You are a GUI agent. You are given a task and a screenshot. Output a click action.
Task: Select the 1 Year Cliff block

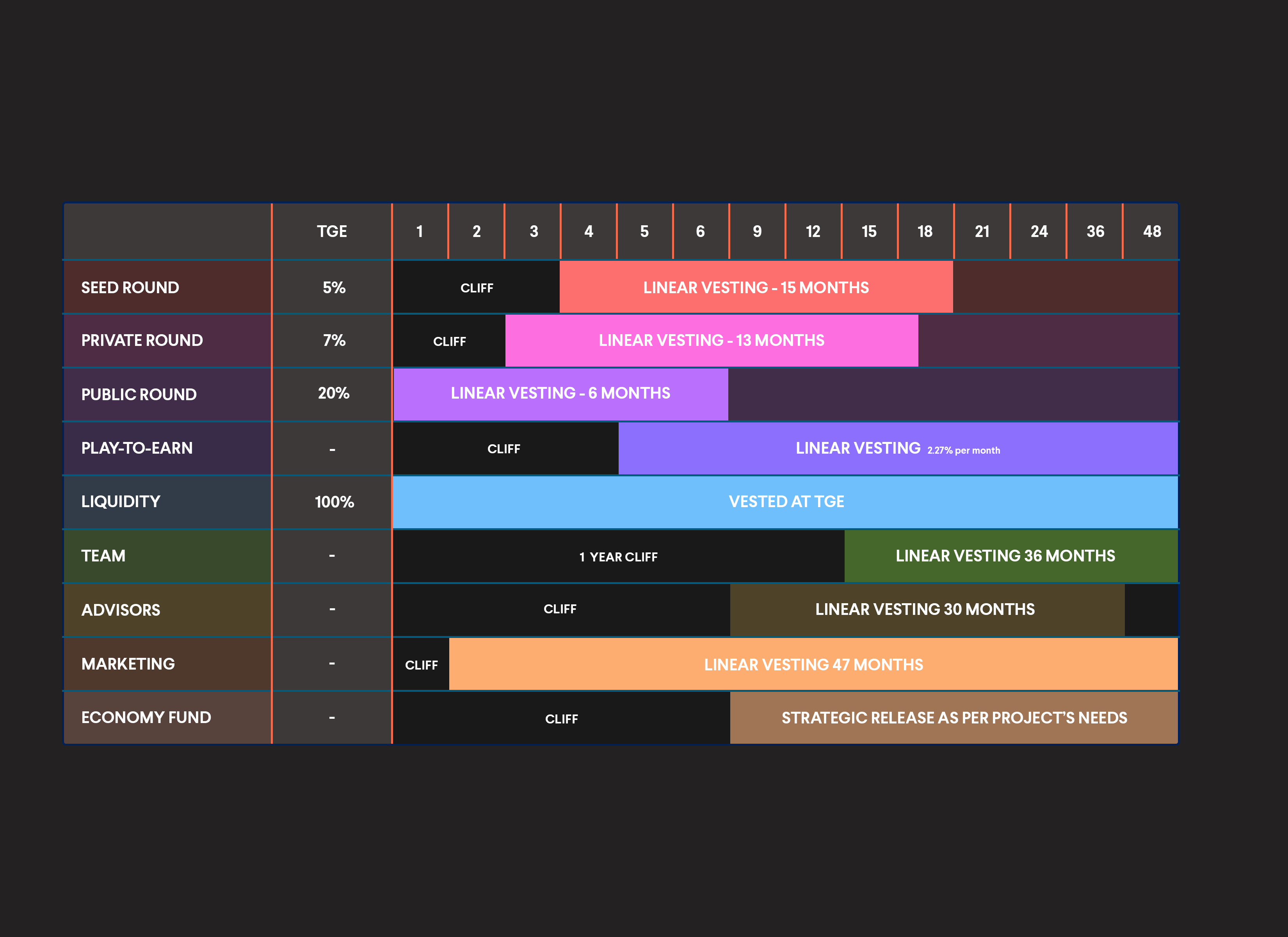(x=618, y=557)
